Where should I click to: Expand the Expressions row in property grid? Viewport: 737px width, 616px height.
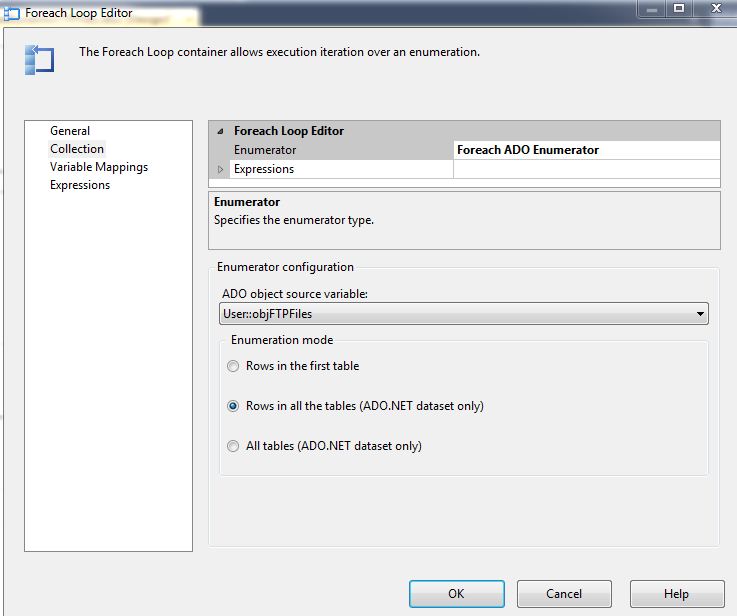point(221,169)
